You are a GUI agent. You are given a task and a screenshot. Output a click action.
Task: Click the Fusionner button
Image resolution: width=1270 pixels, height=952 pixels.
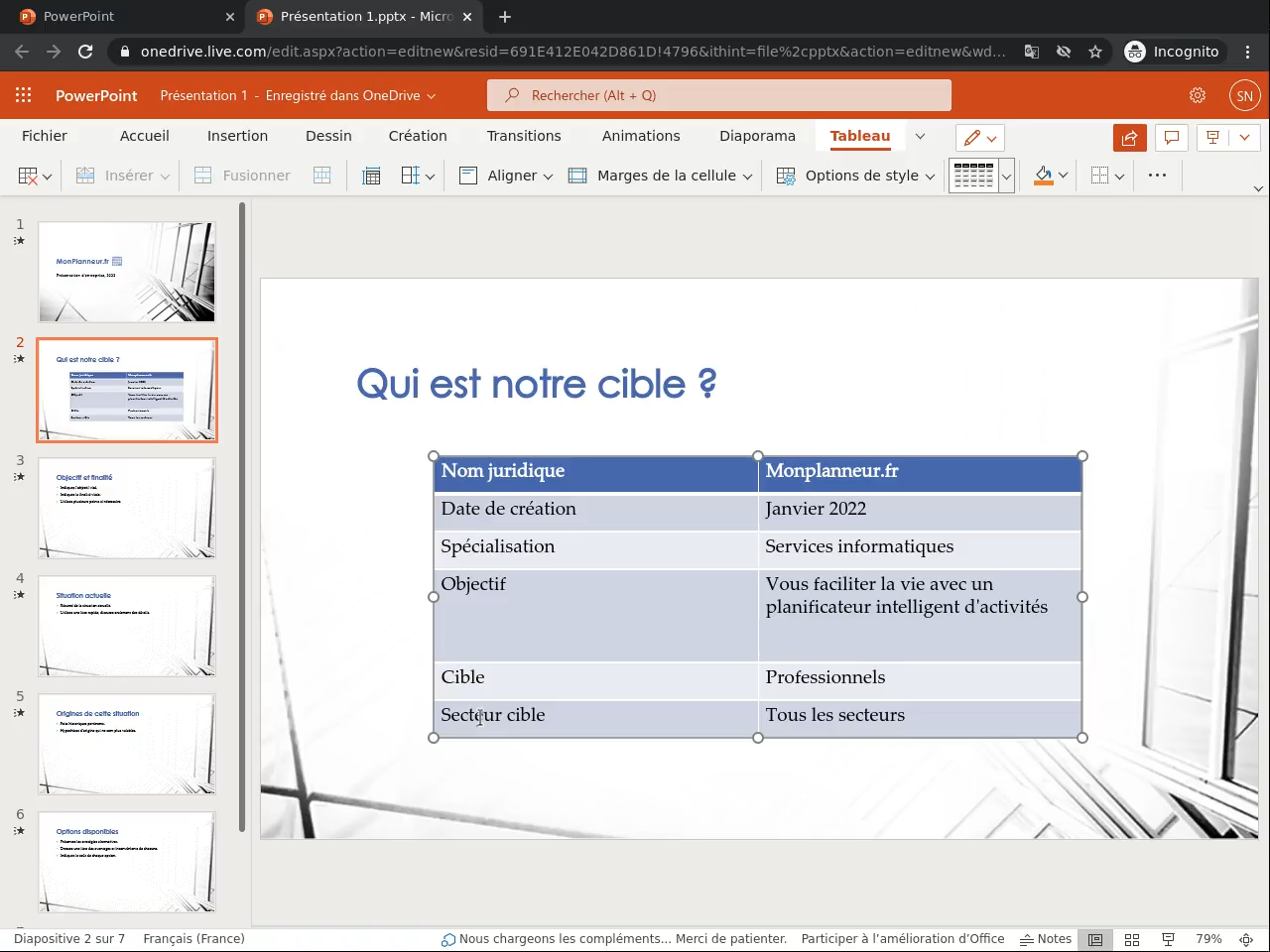coord(242,176)
